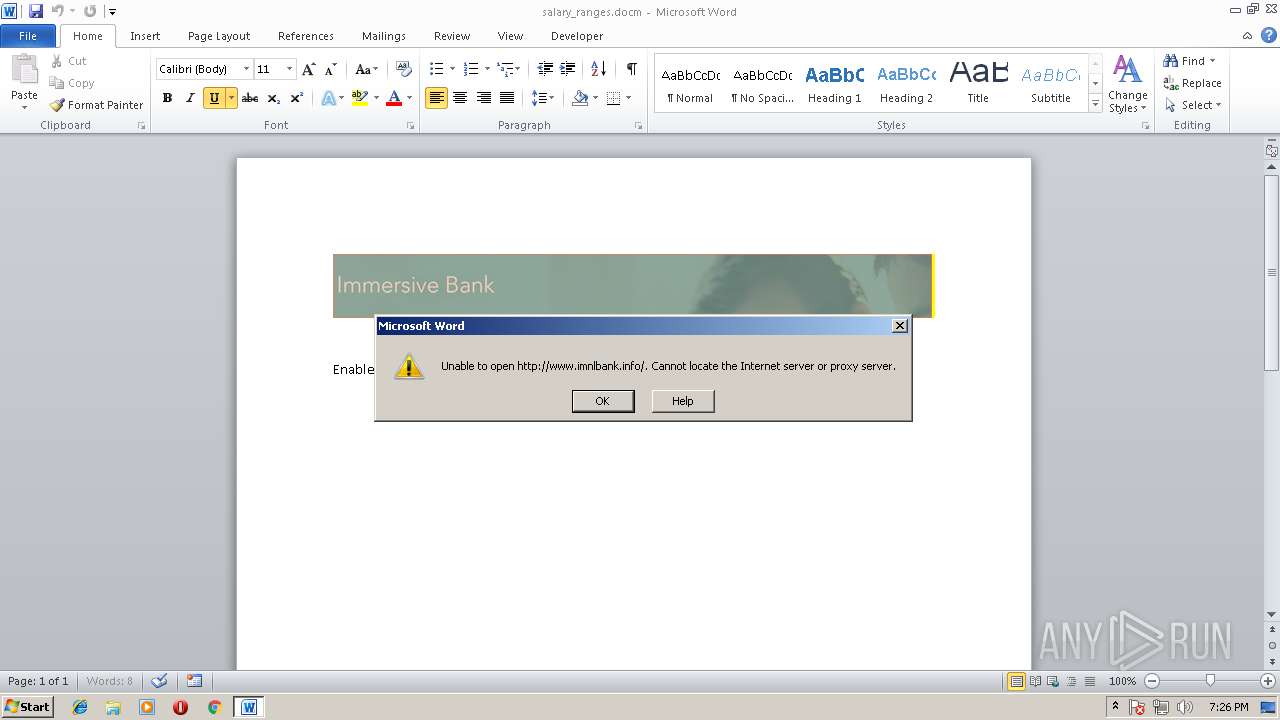
Task: Center the text alignment
Action: [460, 98]
